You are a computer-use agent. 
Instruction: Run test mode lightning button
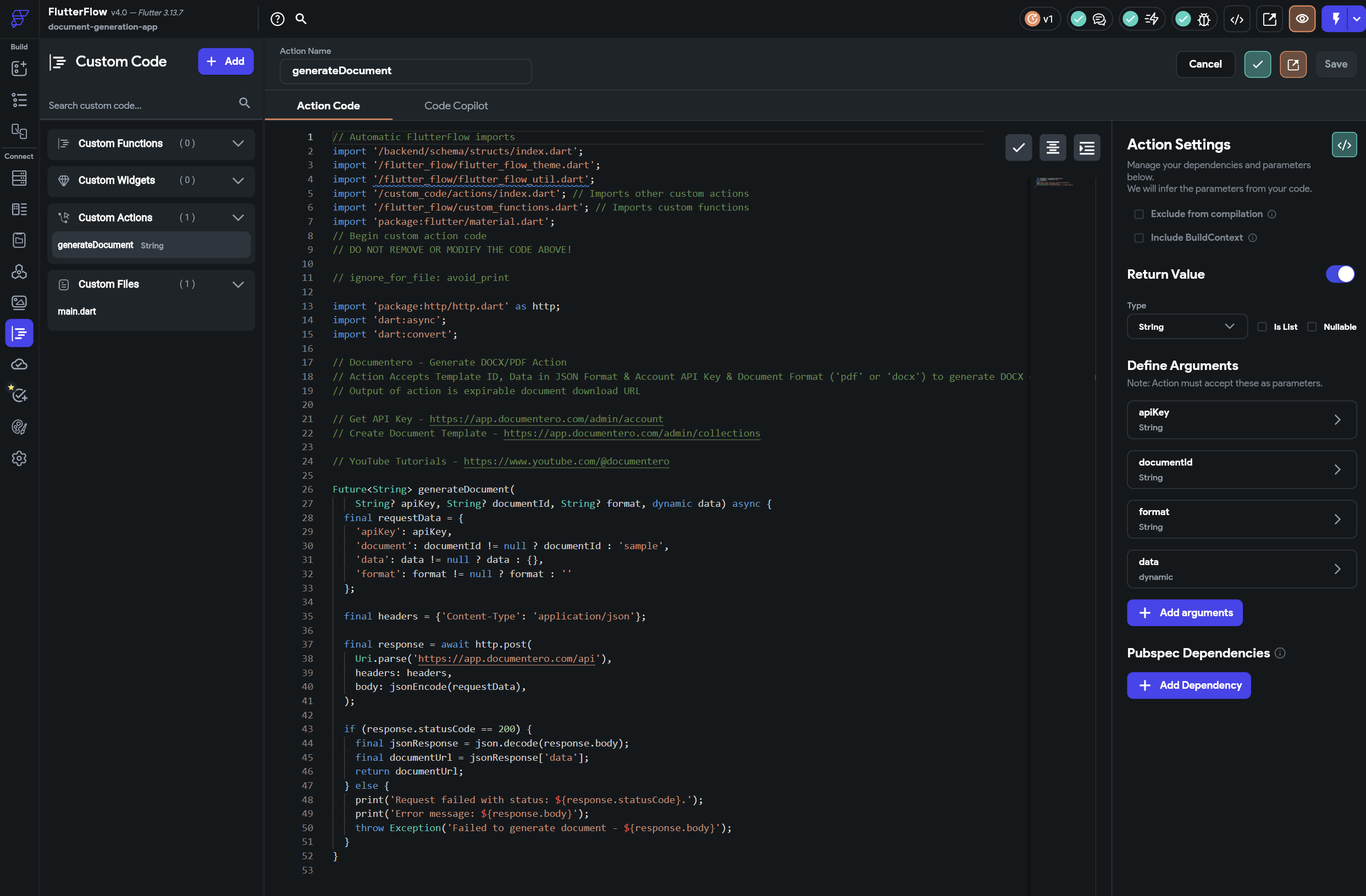(1335, 19)
